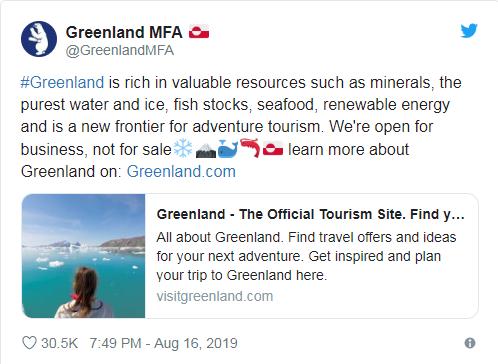Image resolution: width=498 pixels, height=364 pixels.
Task: Click the Official Tourism Site card title
Action: 310,214
